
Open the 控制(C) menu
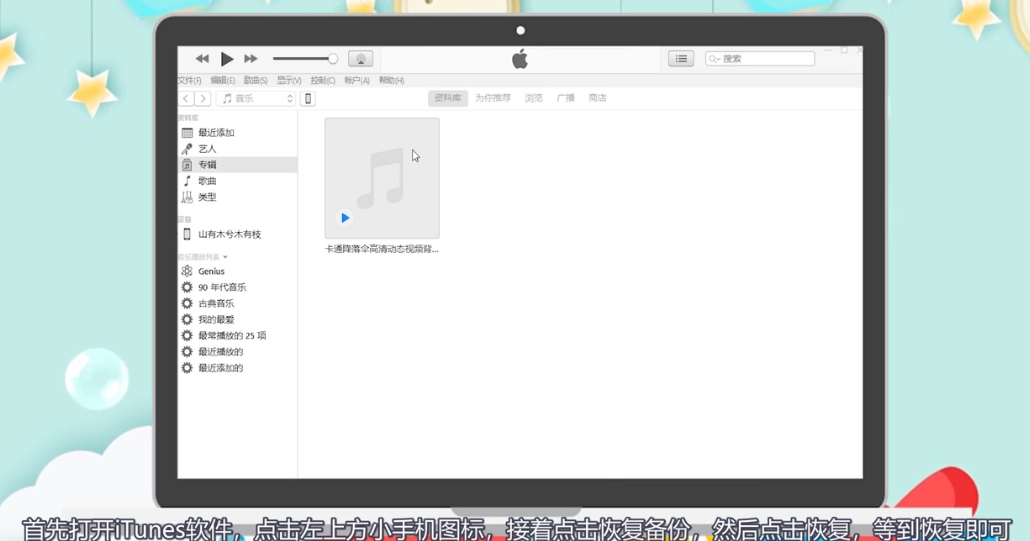[323, 80]
